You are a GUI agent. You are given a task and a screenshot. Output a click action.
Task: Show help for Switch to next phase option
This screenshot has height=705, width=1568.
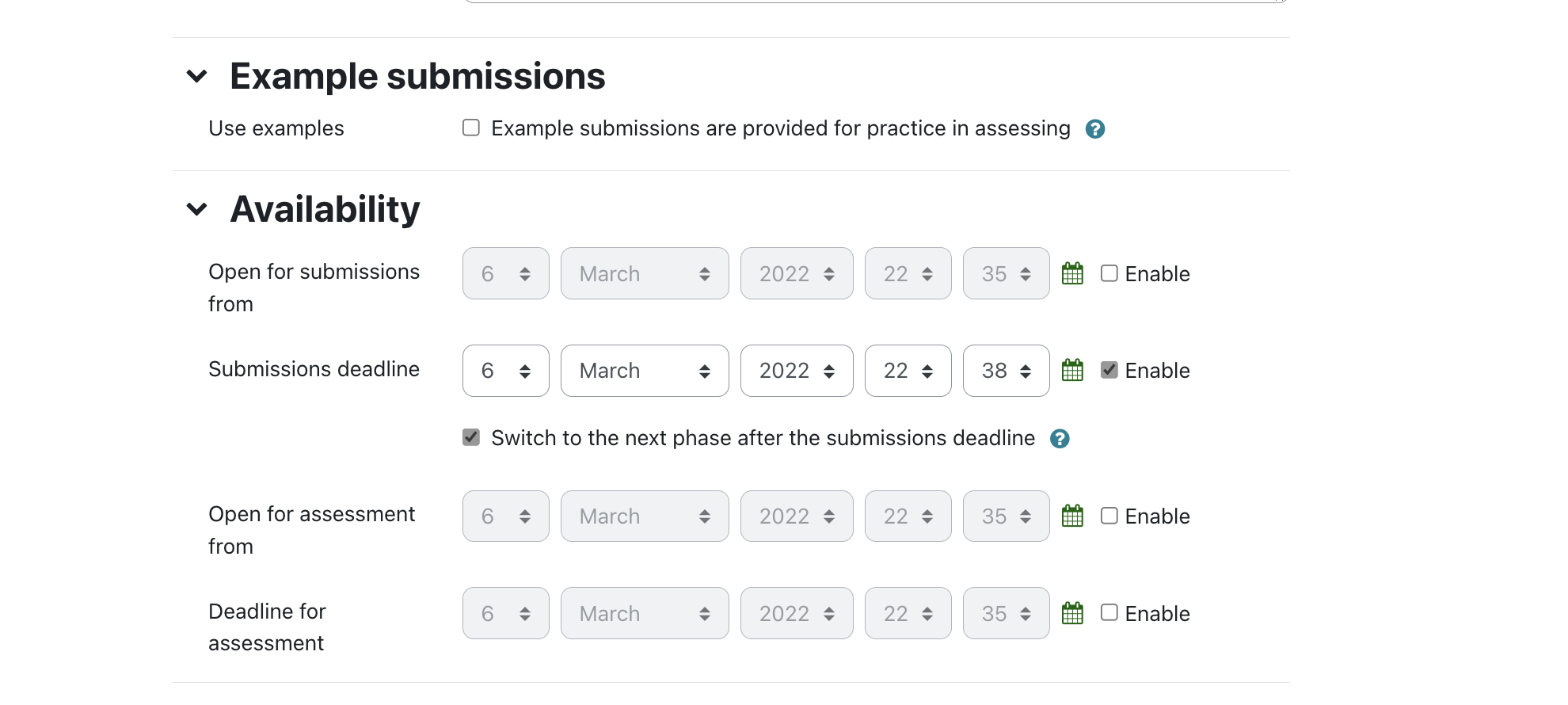pyautogui.click(x=1060, y=439)
